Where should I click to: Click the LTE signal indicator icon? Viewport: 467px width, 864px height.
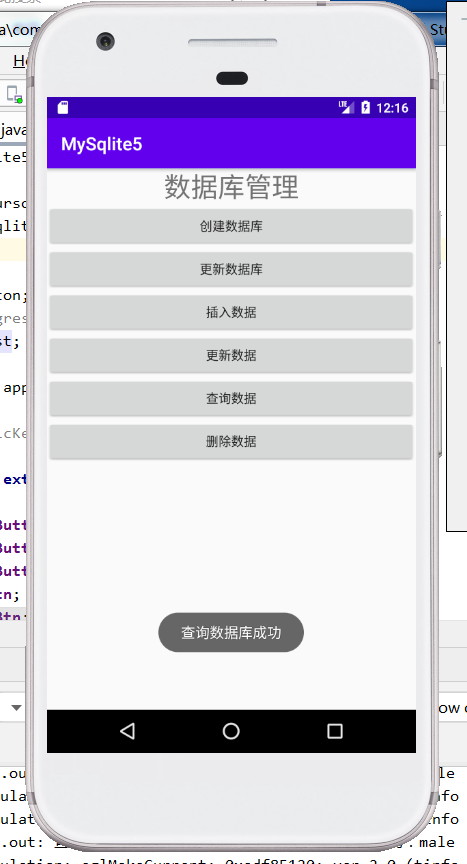[346, 107]
